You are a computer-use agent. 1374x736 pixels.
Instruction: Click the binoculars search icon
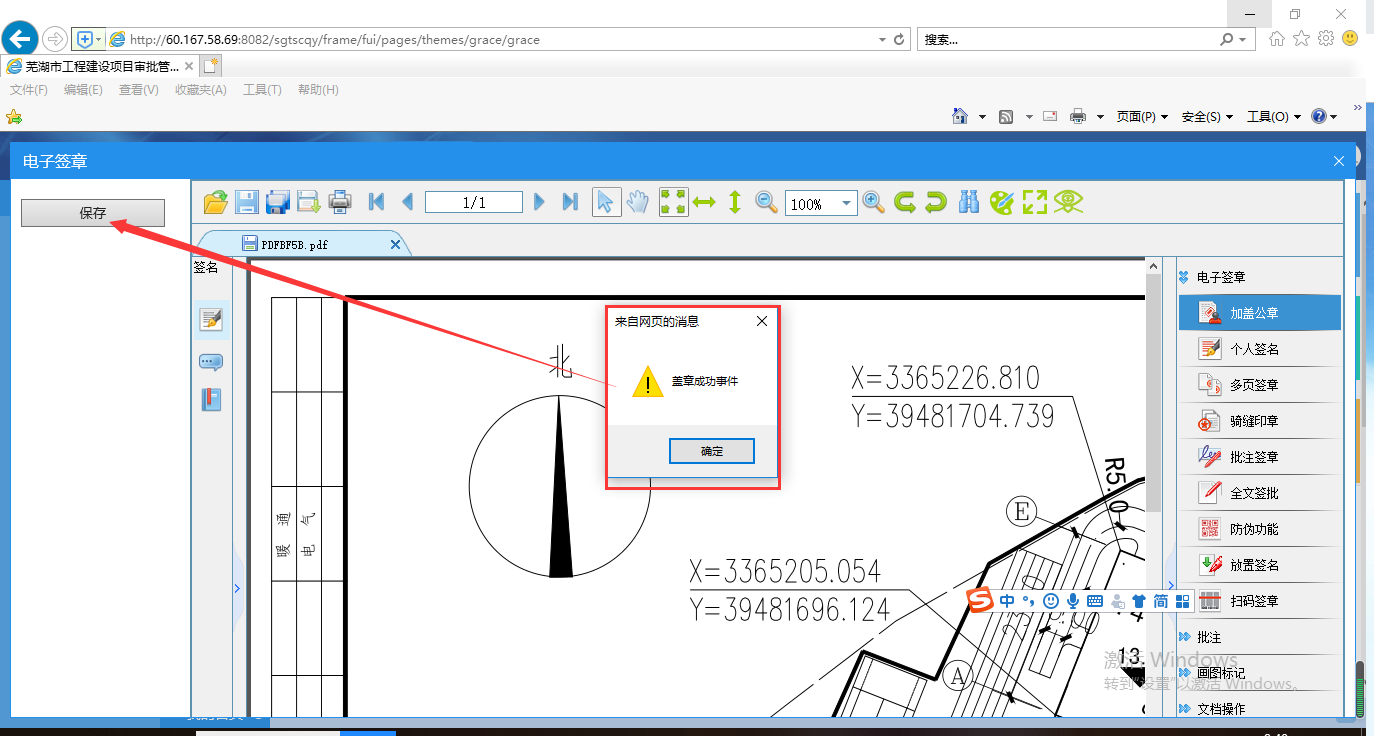tap(968, 202)
